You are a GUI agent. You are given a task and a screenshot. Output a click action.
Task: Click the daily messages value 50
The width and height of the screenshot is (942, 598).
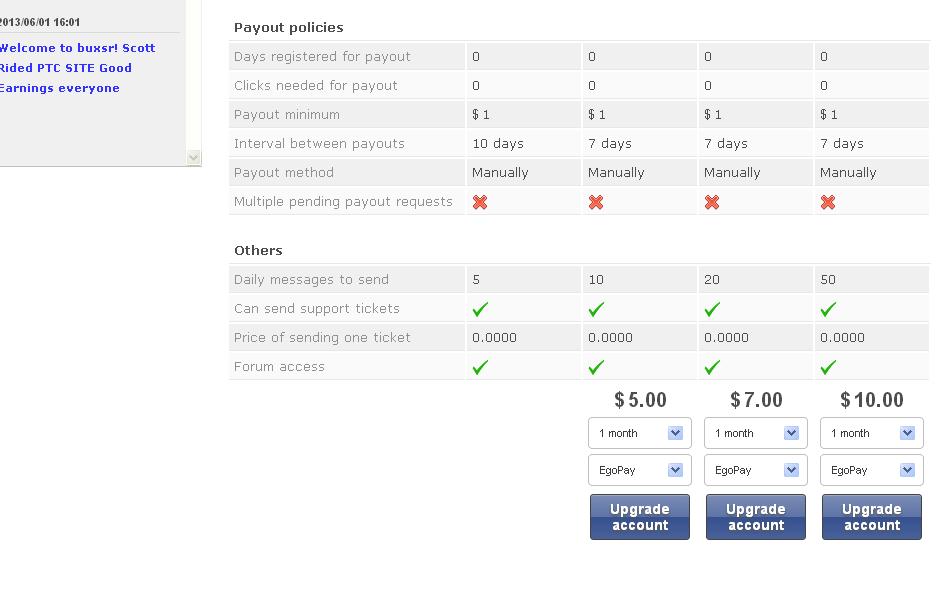(828, 279)
